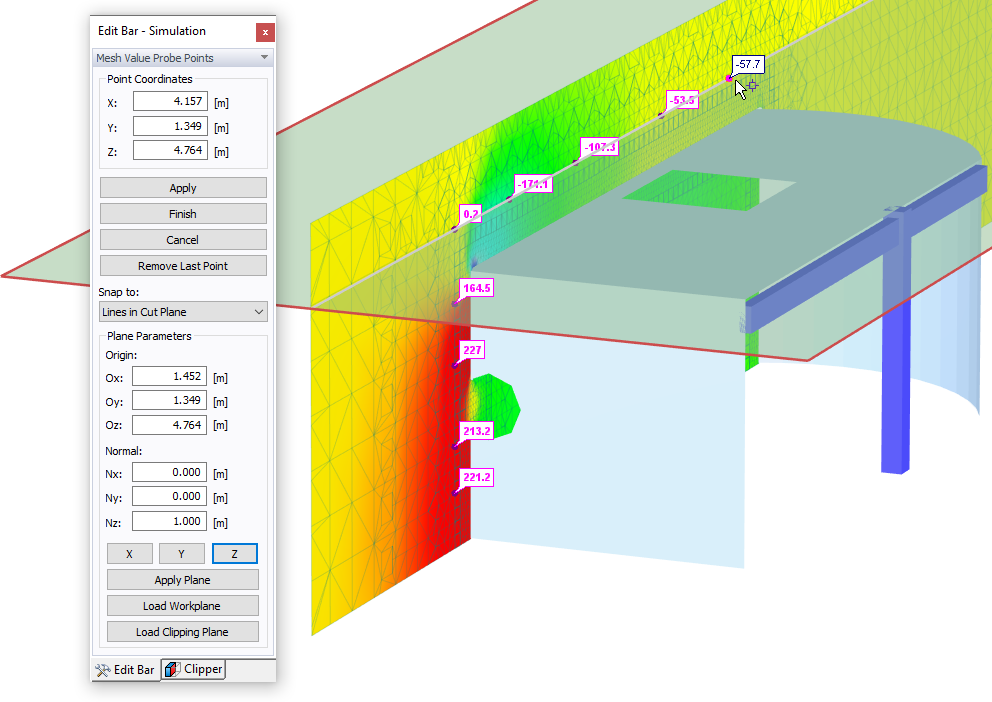Viewport: 992px width, 702px height.
Task: Set plane normal with Z button
Action: click(x=235, y=553)
